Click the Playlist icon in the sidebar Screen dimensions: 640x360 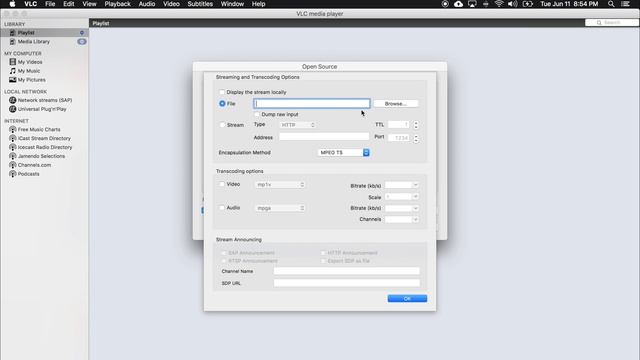coord(13,33)
